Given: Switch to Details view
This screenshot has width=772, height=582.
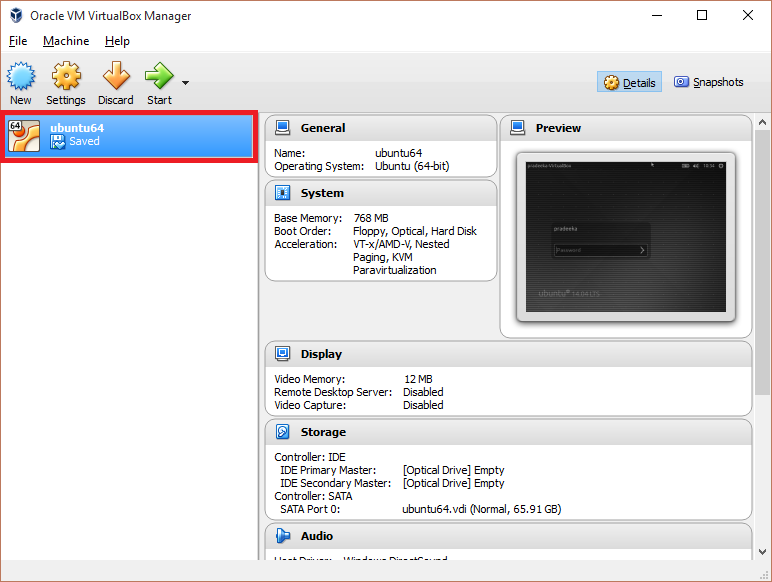Looking at the screenshot, I should (629, 82).
